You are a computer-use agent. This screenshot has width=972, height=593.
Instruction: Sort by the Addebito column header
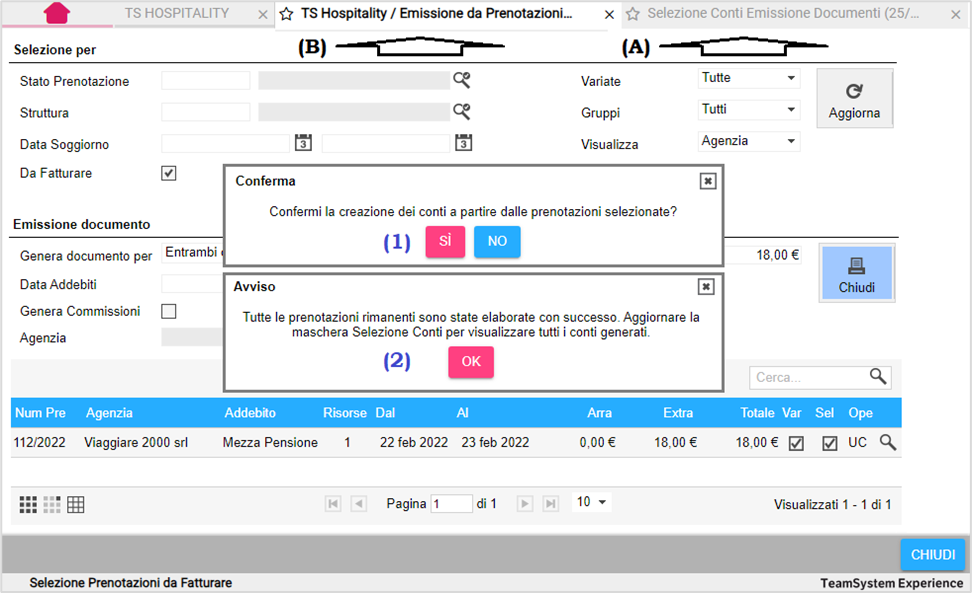click(x=250, y=413)
